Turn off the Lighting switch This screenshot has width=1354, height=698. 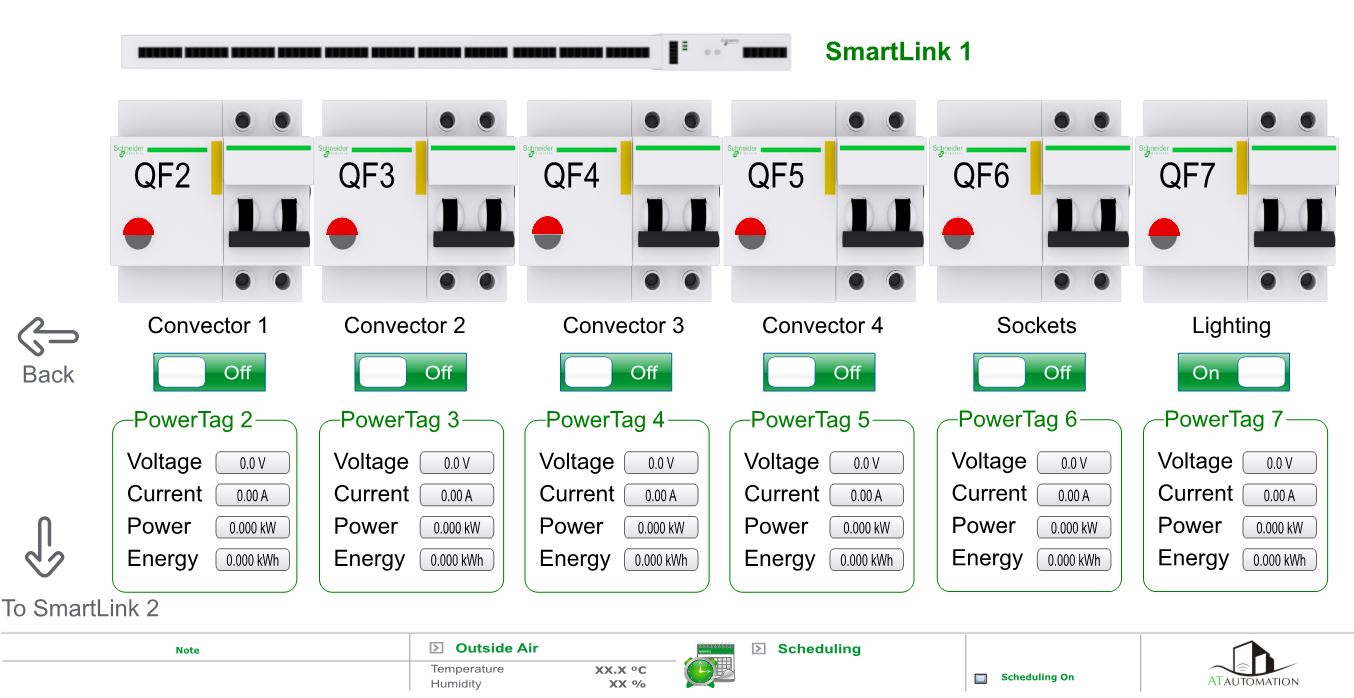click(1233, 373)
